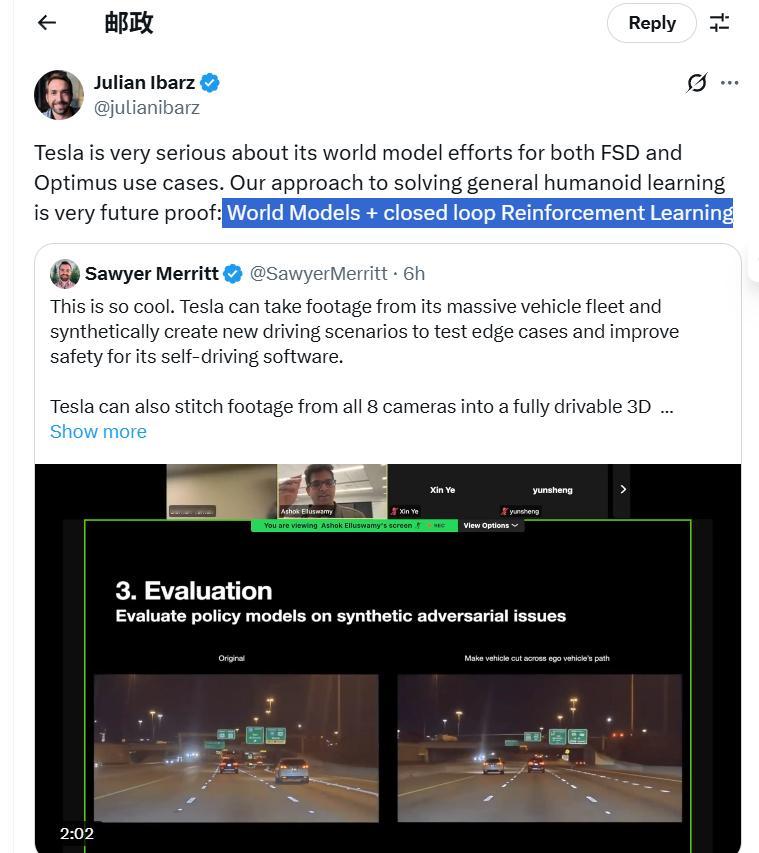Open reply sort settings icon
The width and height of the screenshot is (759, 853).
point(719,23)
